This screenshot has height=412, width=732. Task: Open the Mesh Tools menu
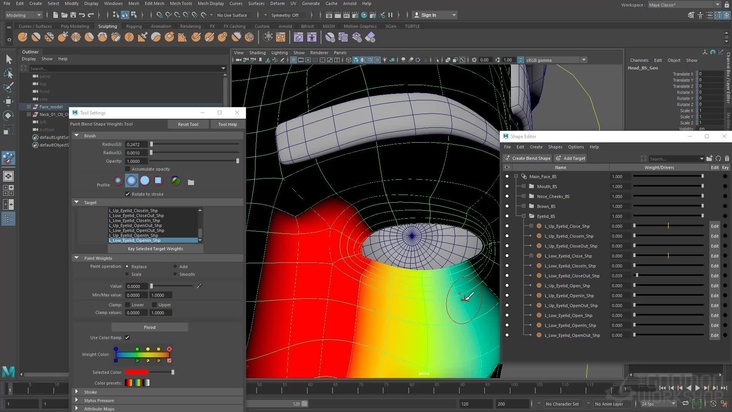point(180,3)
